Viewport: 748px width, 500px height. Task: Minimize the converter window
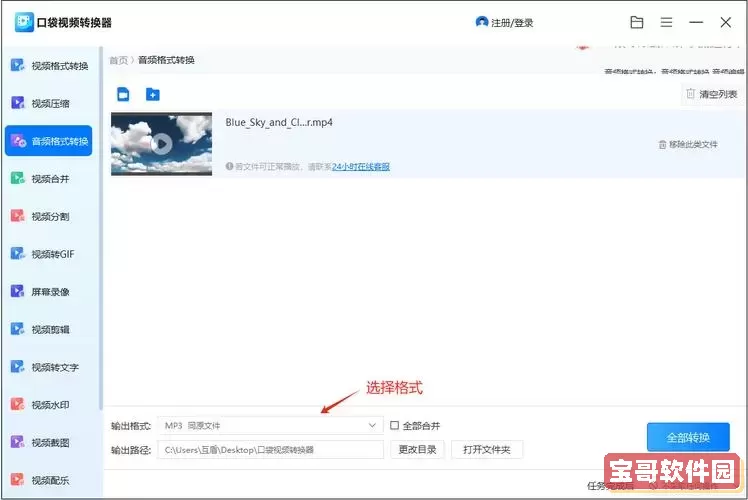[x=696, y=22]
